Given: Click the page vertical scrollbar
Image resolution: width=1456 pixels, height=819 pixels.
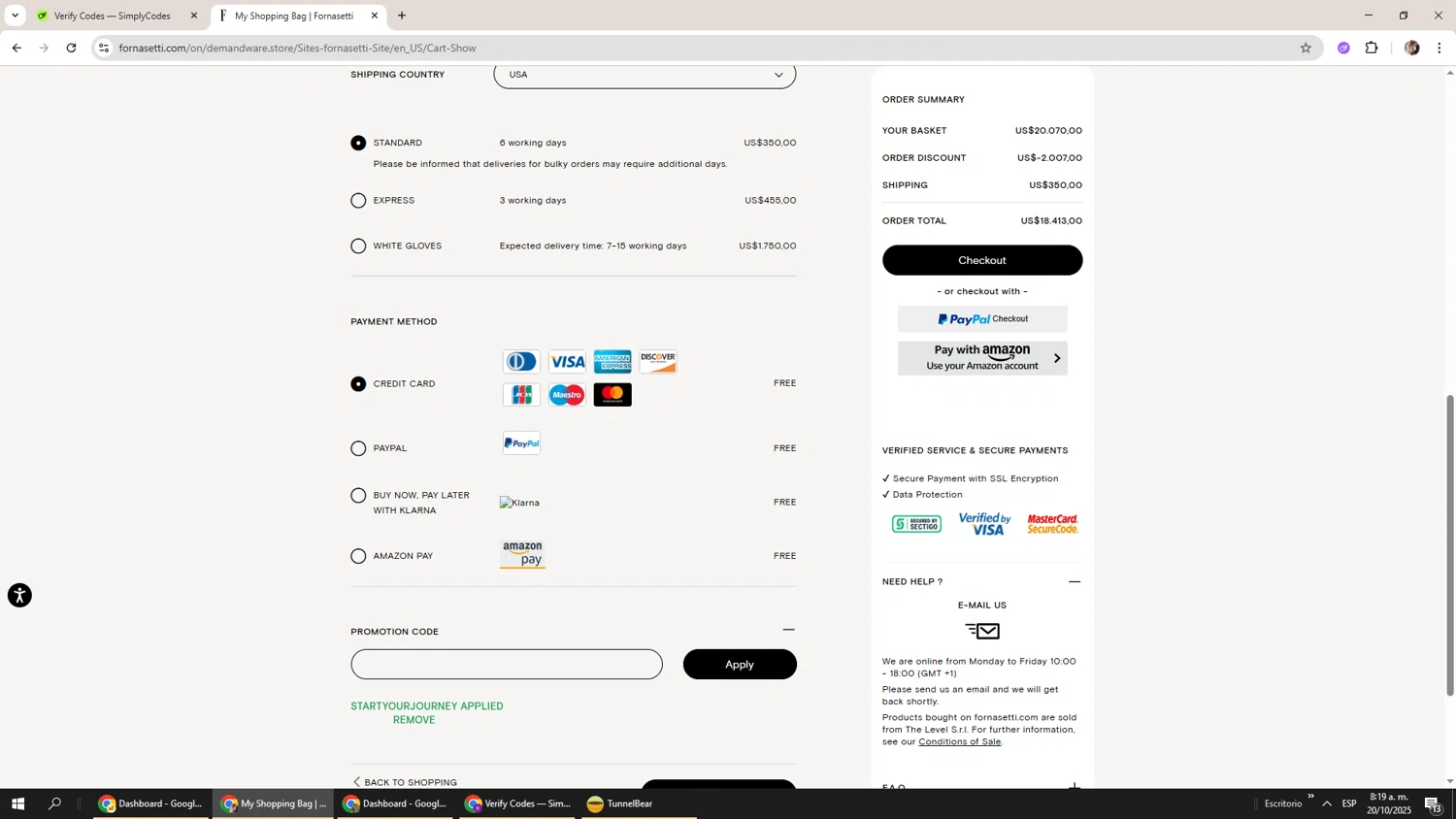Looking at the screenshot, I should tap(1450, 545).
